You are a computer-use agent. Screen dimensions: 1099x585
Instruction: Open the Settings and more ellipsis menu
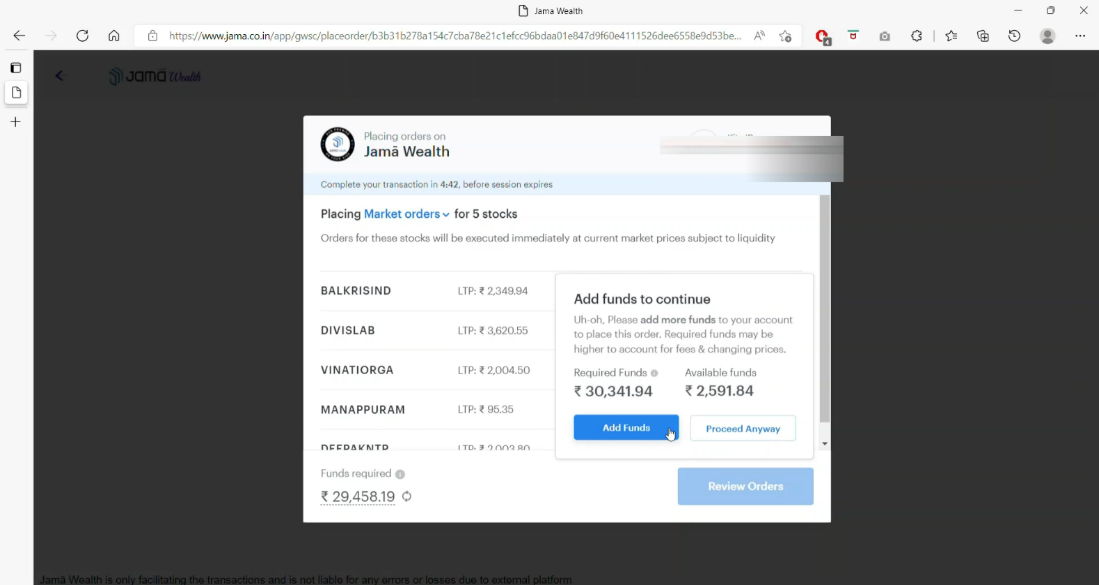[x=1080, y=36]
